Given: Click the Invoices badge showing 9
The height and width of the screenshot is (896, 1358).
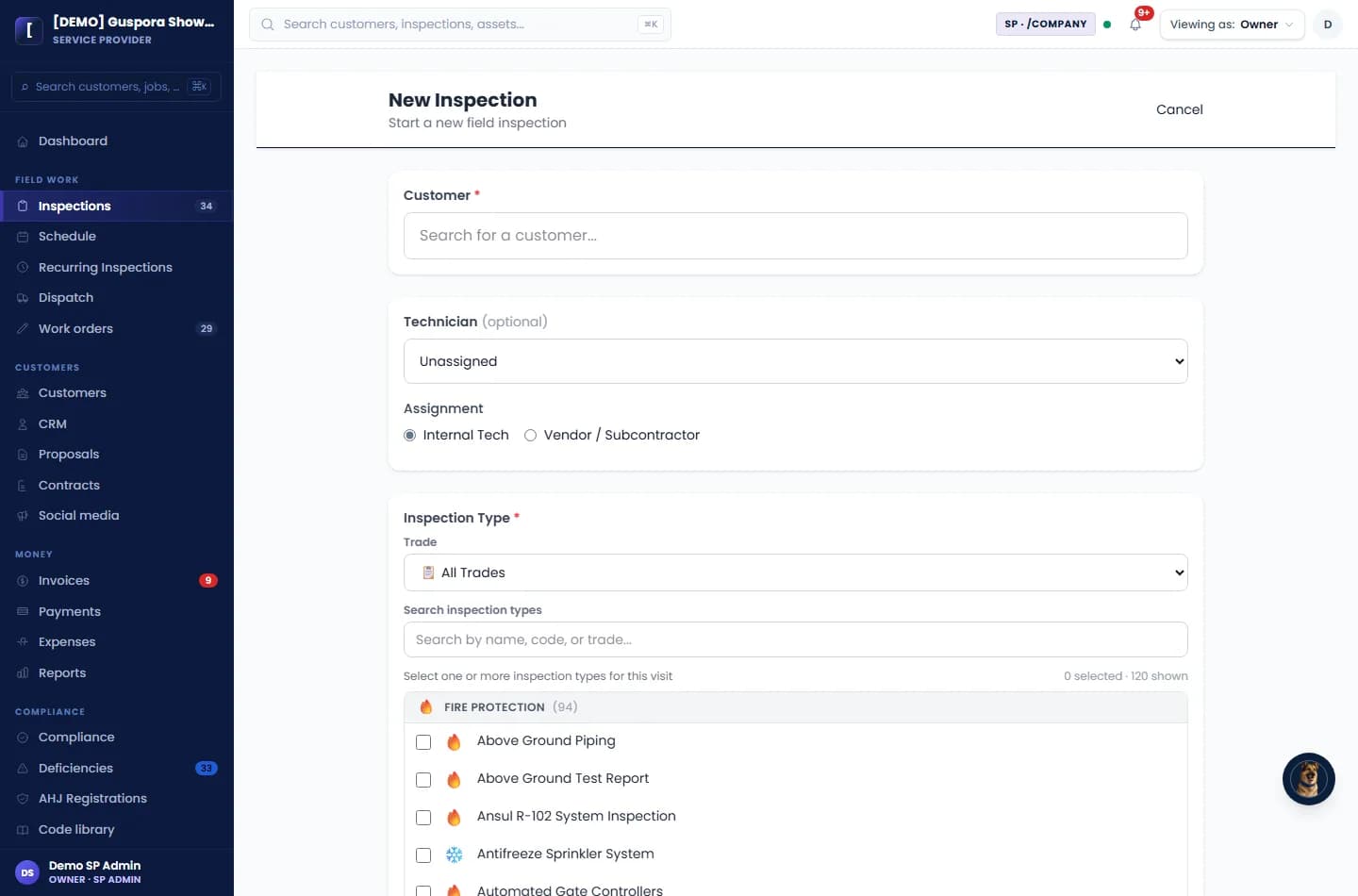Looking at the screenshot, I should 208,581.
